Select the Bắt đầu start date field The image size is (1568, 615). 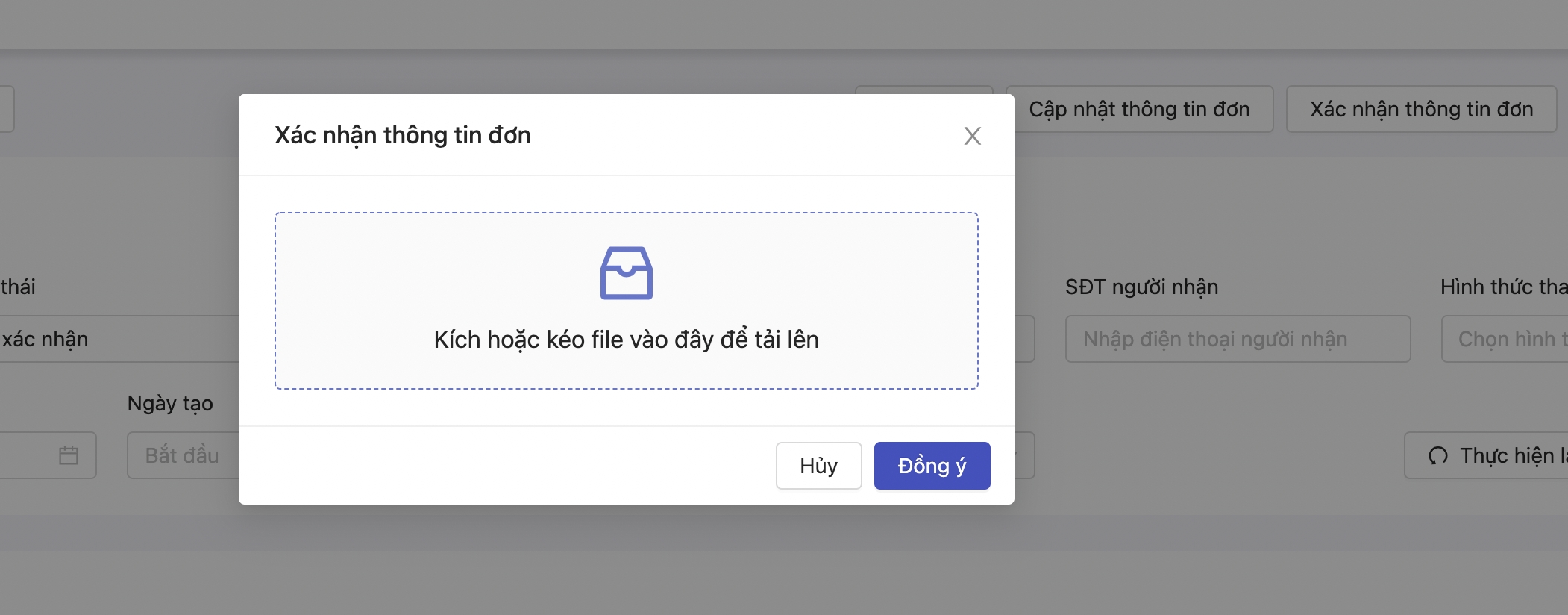[182, 455]
